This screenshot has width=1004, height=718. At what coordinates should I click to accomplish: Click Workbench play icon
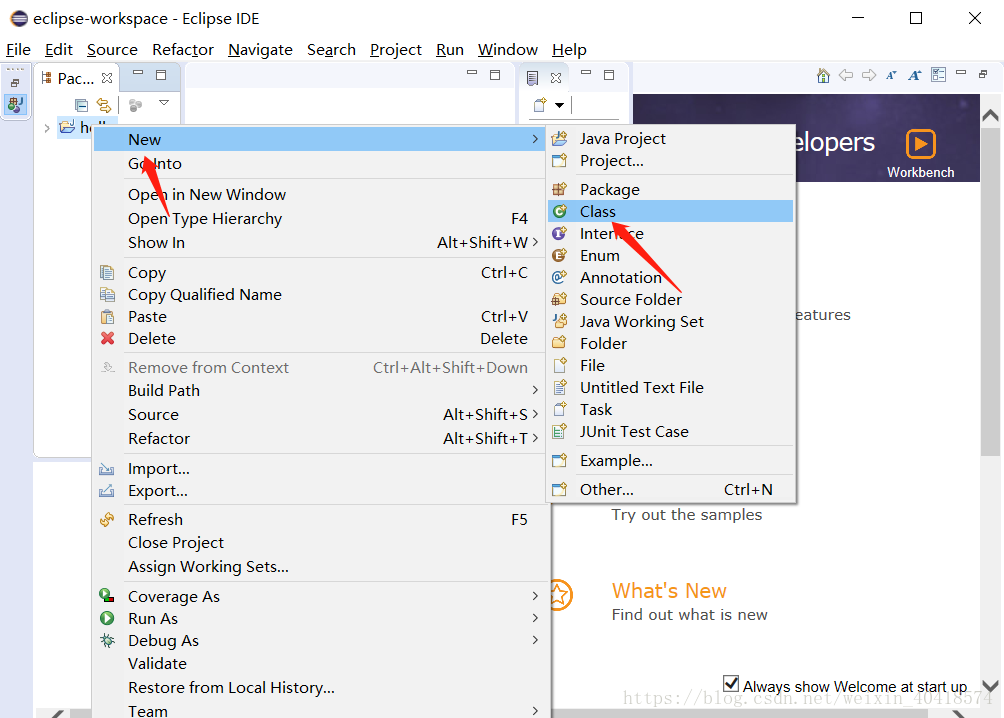click(x=921, y=144)
